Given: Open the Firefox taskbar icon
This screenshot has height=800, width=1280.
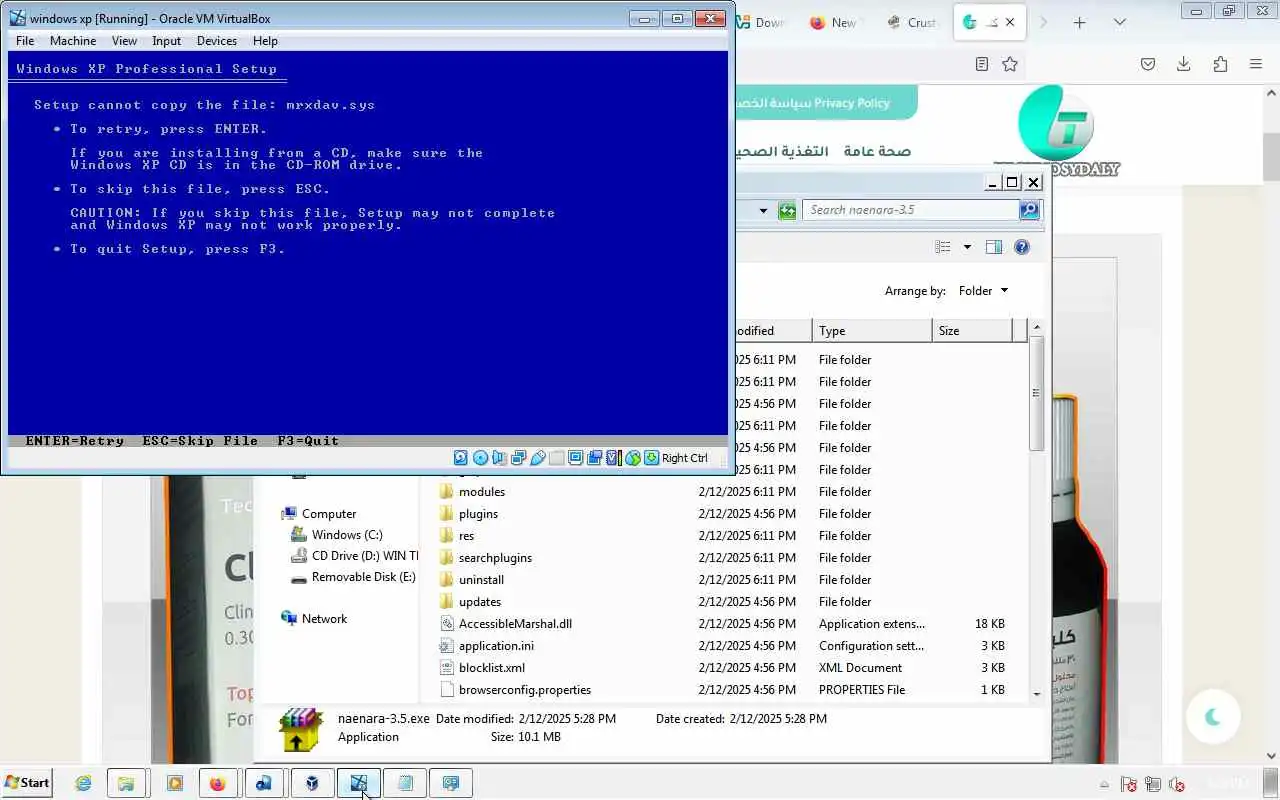Looking at the screenshot, I should (x=218, y=784).
